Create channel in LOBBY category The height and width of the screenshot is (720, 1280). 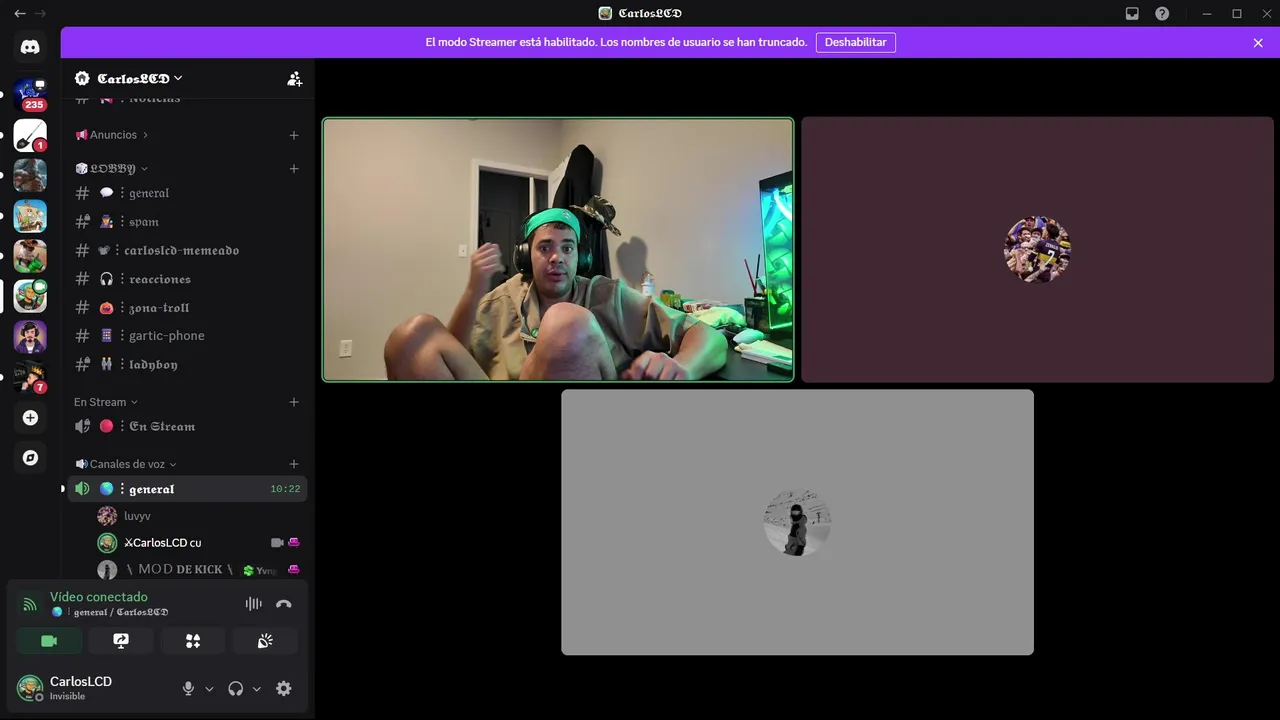294,169
